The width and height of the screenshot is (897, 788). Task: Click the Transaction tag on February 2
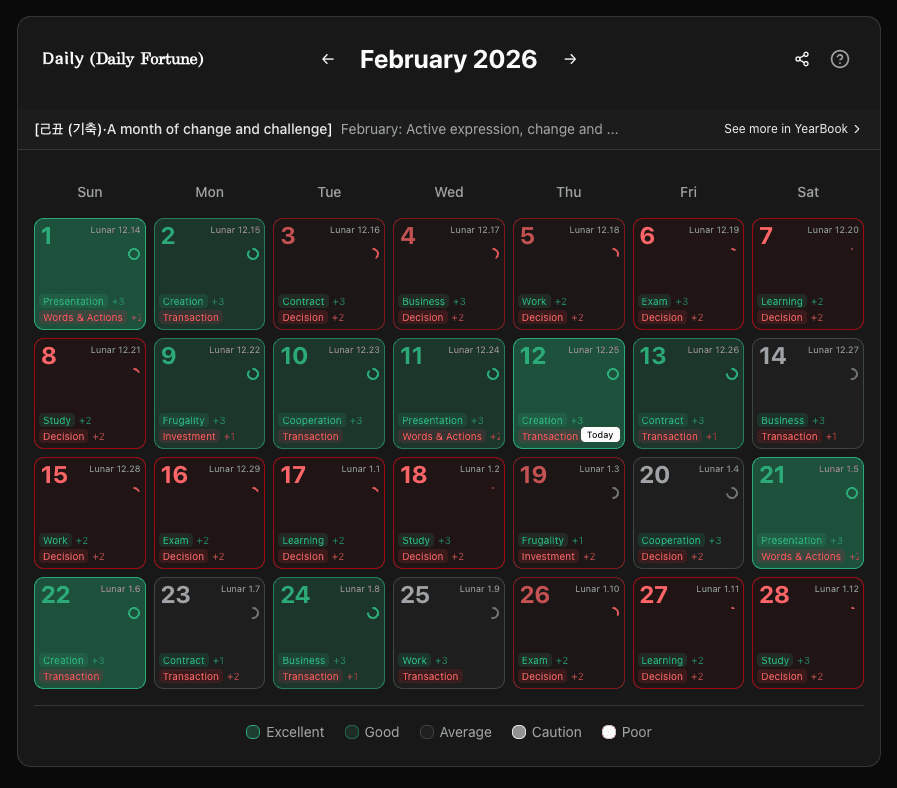pyautogui.click(x=189, y=317)
